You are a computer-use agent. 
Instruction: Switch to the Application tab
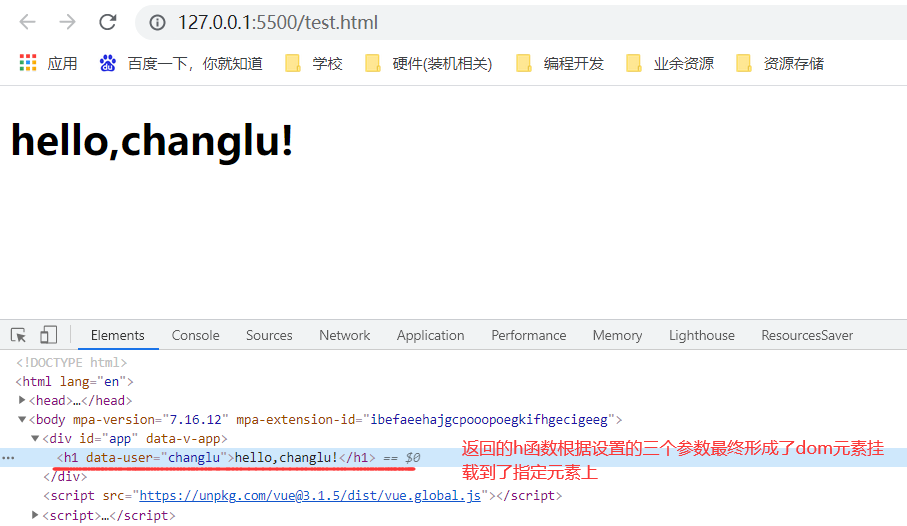(x=430, y=335)
